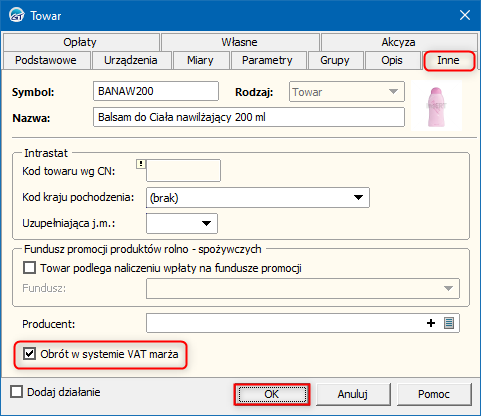The image size is (481, 416).
Task: Click the Anuluj button
Action: click(353, 394)
